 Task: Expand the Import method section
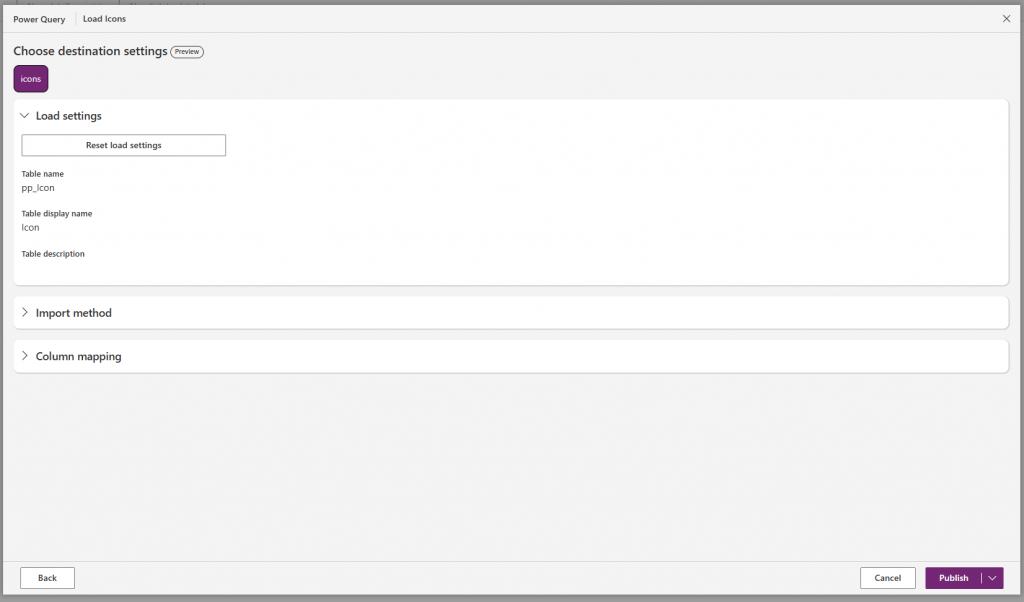(24, 313)
